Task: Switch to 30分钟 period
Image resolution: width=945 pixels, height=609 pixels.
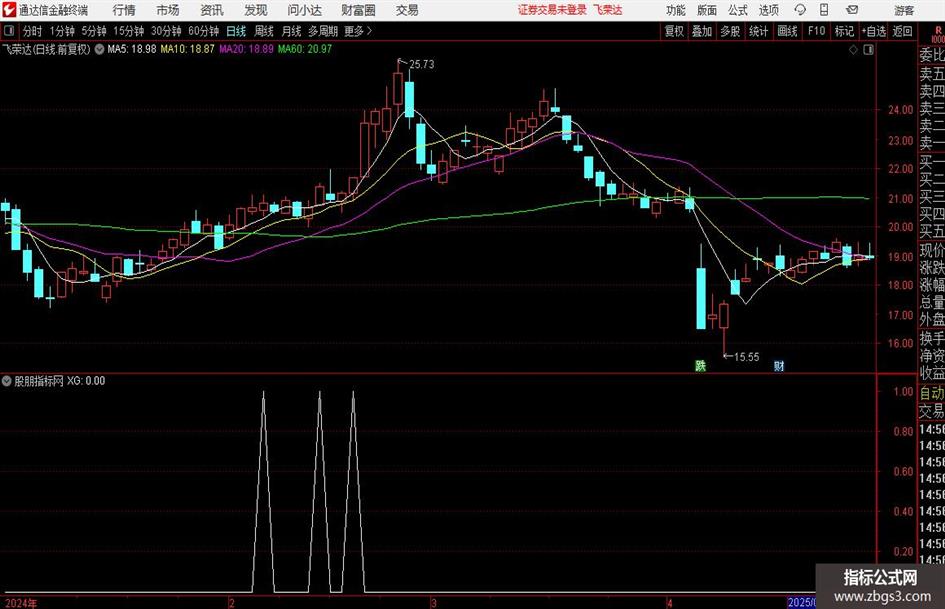Action: [x=166, y=31]
